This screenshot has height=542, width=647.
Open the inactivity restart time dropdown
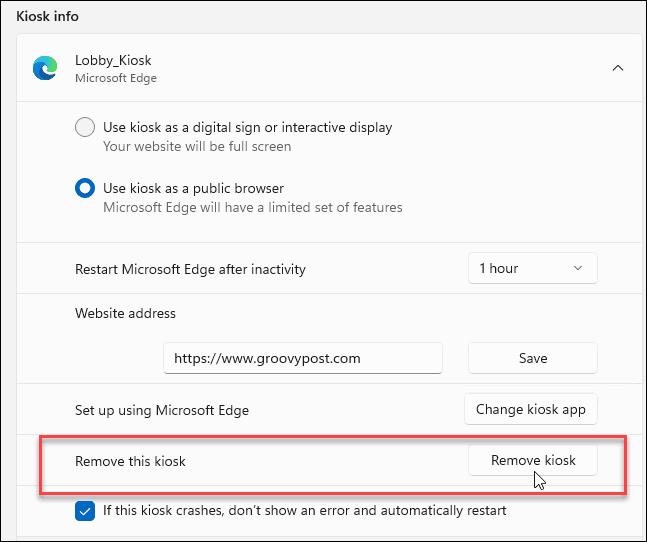pos(532,269)
